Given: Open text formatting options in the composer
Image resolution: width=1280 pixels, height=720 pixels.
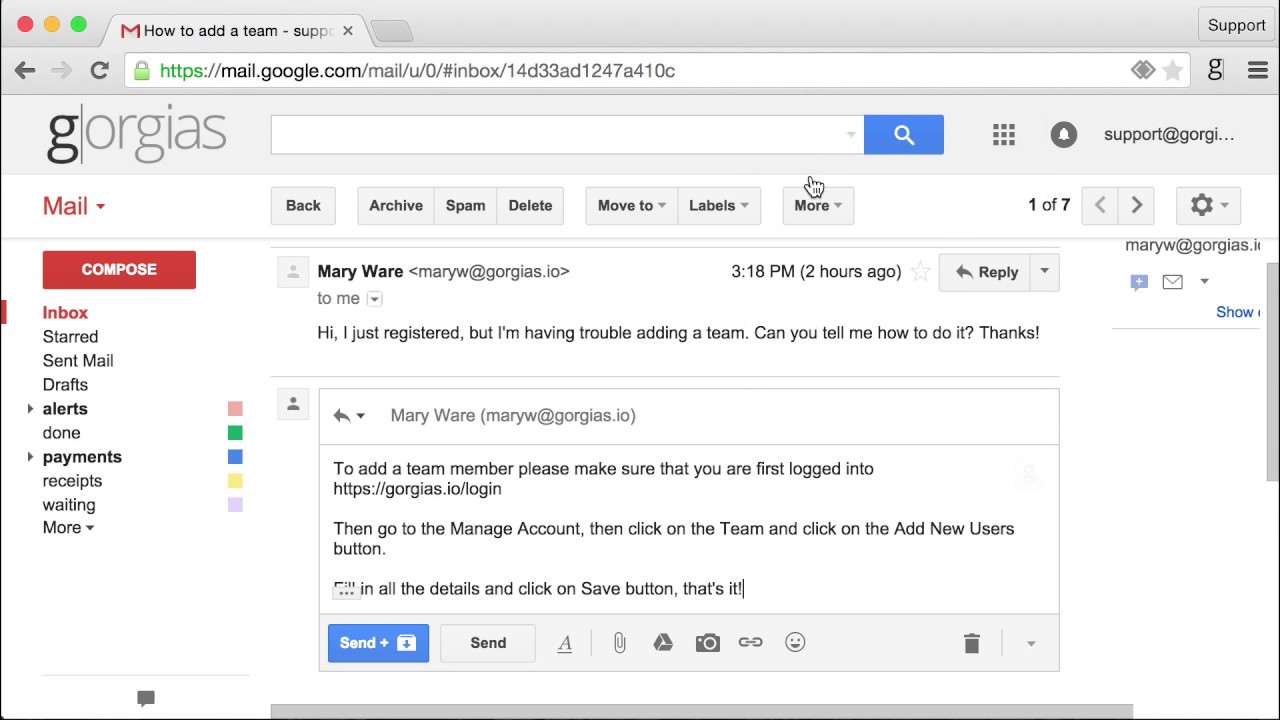Looking at the screenshot, I should 565,643.
